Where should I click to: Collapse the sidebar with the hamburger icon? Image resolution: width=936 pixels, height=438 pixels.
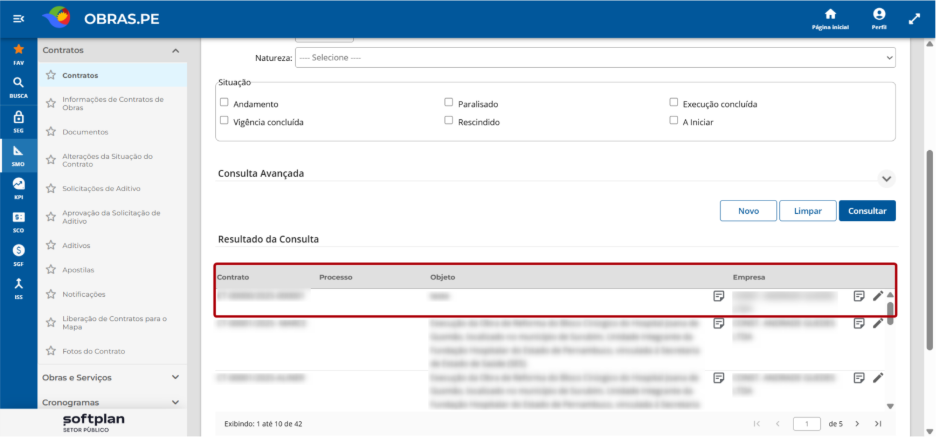[x=19, y=19]
